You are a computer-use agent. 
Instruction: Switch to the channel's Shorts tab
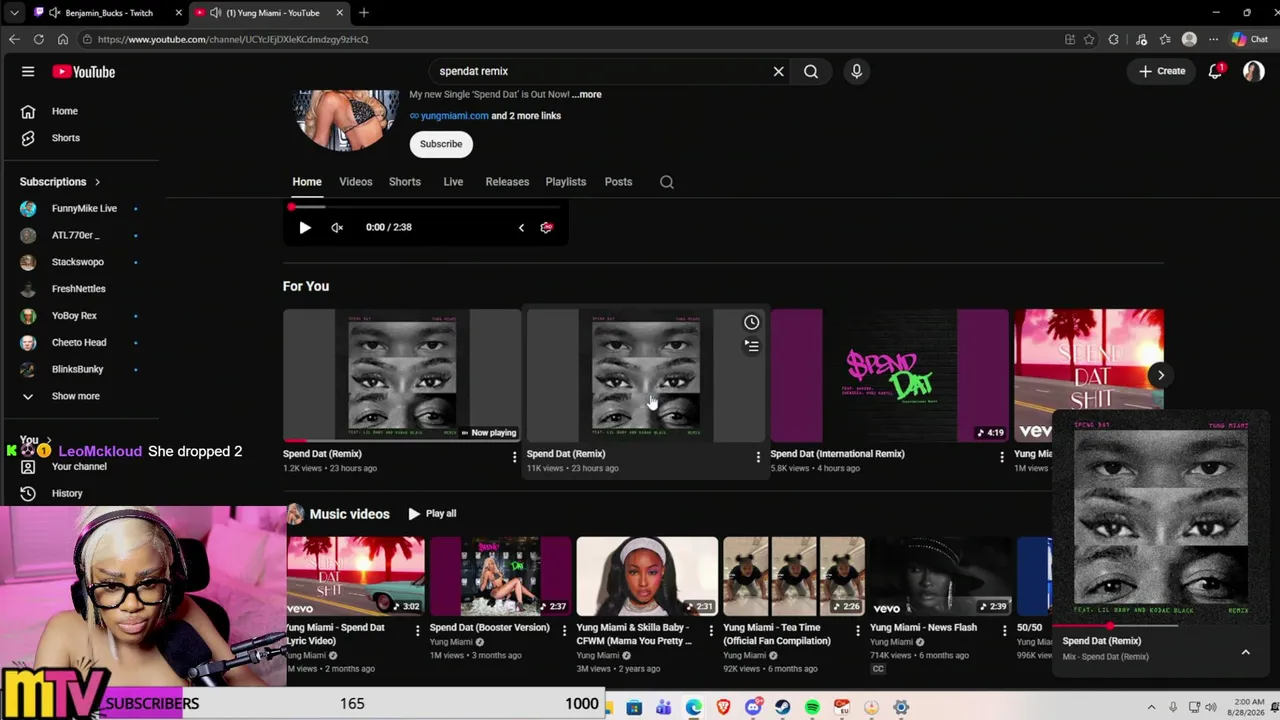pos(404,182)
